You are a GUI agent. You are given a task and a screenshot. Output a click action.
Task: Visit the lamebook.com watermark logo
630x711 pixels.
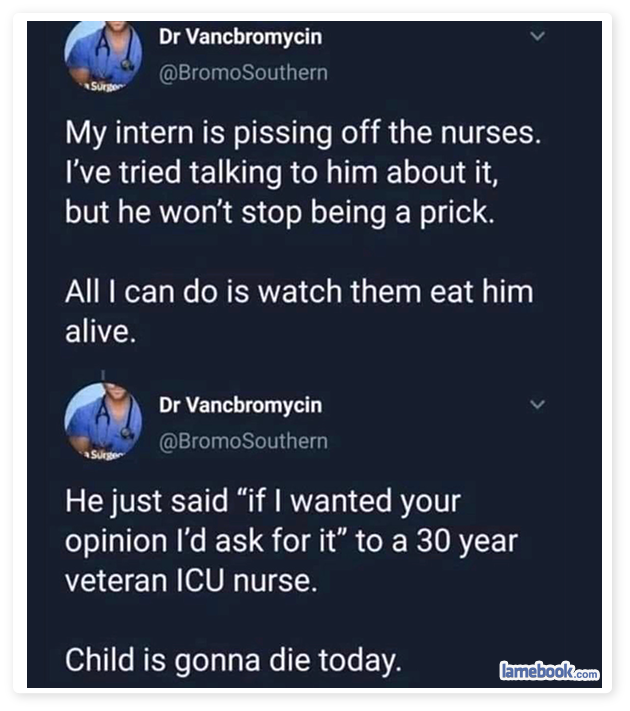pyautogui.click(x=549, y=671)
